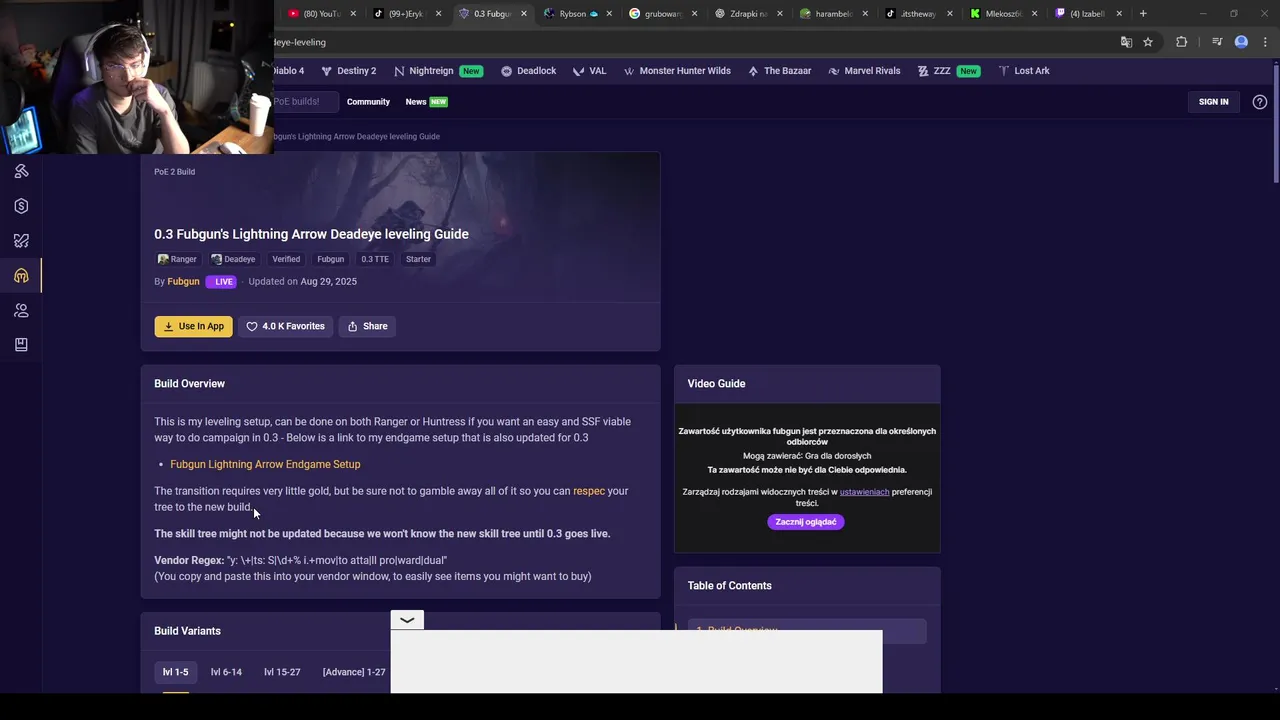Open the browser translate icon
Screen dimensions: 1280x720
click(1126, 42)
